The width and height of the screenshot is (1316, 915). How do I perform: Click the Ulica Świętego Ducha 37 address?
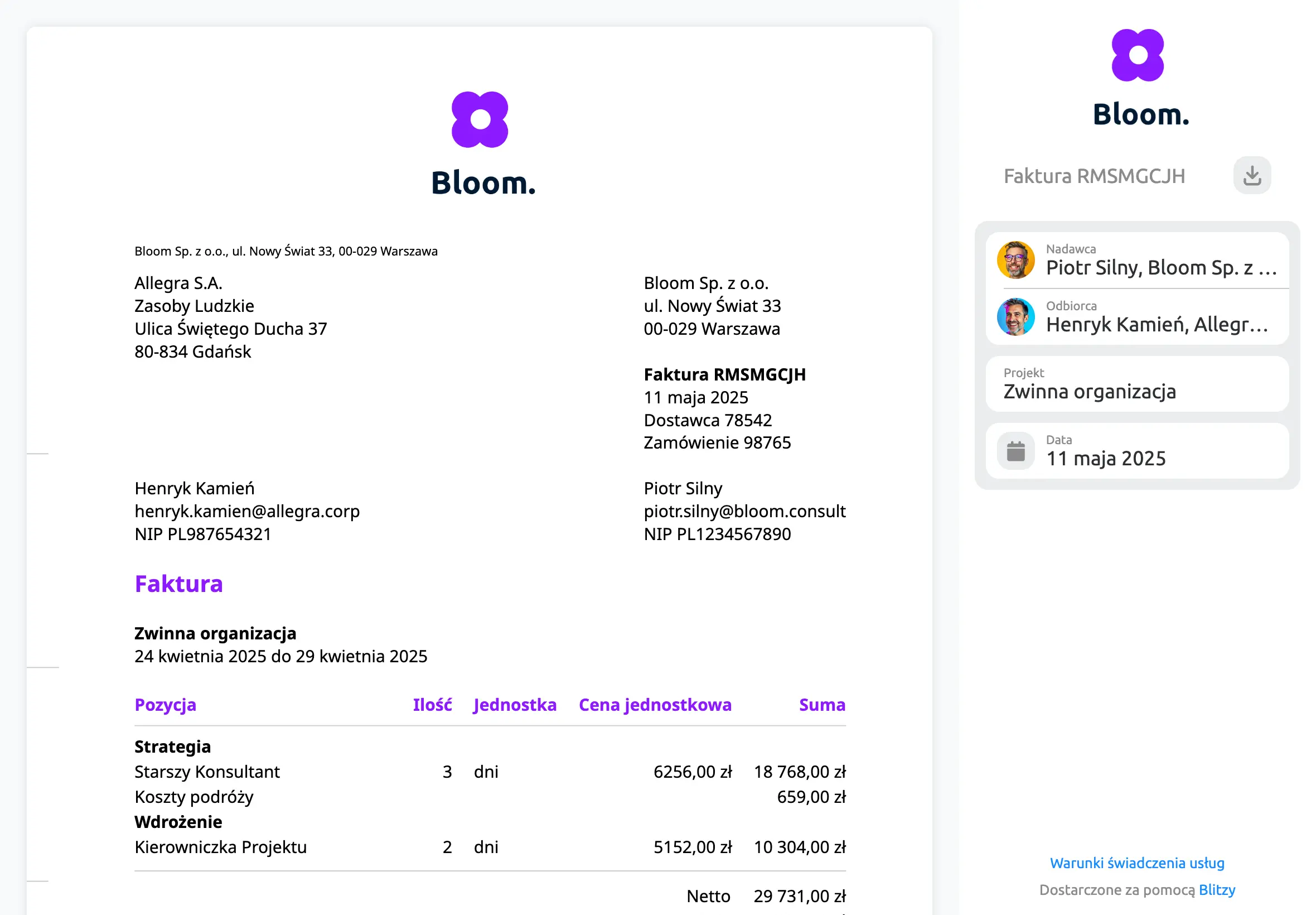230,329
